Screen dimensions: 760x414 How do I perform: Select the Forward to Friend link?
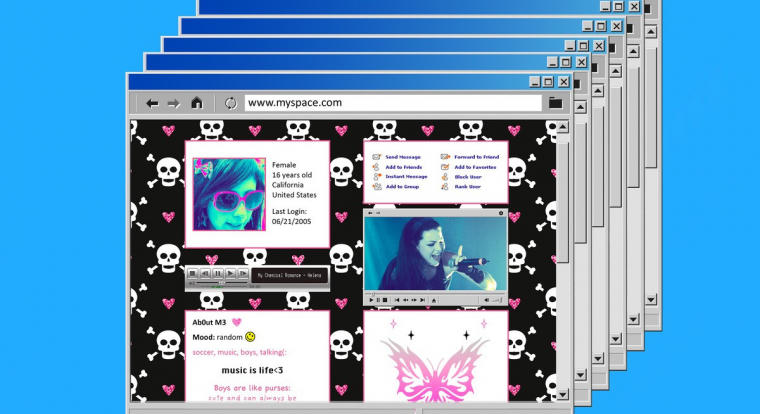click(476, 157)
